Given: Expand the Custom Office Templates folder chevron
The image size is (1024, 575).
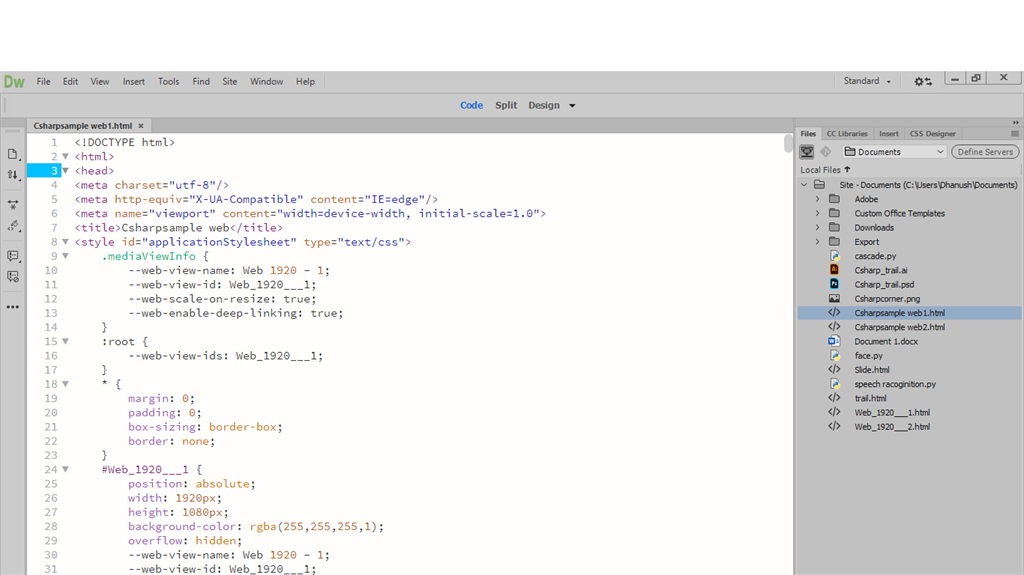Looking at the screenshot, I should 817,213.
